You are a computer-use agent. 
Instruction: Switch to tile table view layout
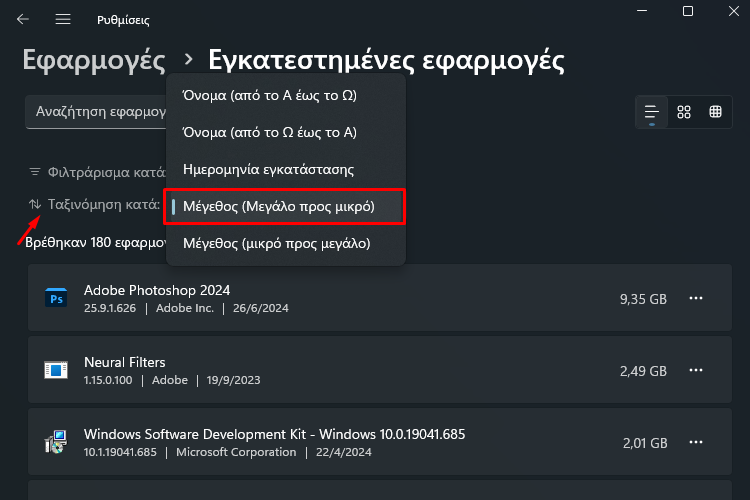[716, 112]
